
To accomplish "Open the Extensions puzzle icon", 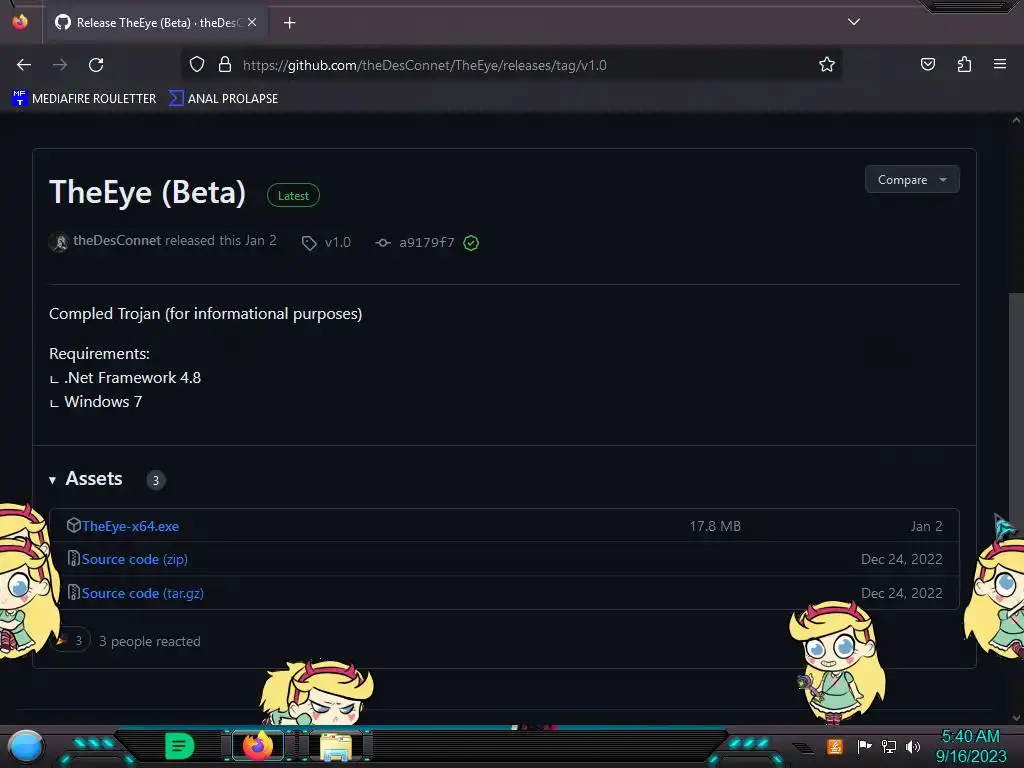I will click(964, 65).
